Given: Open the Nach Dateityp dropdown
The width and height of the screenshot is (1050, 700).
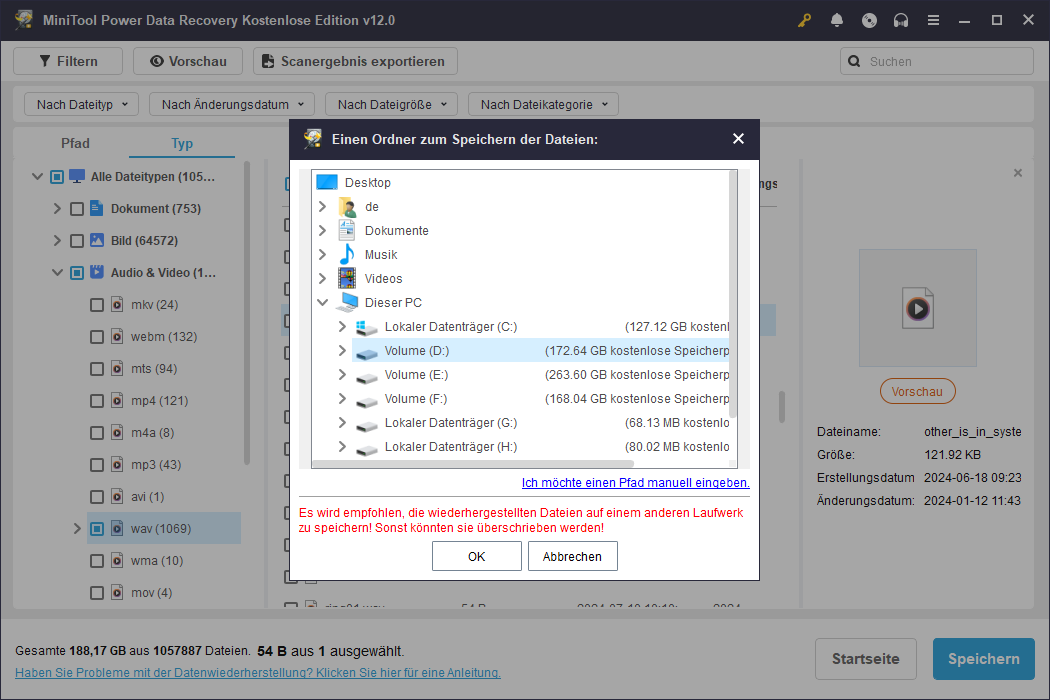Looking at the screenshot, I should 81,104.
